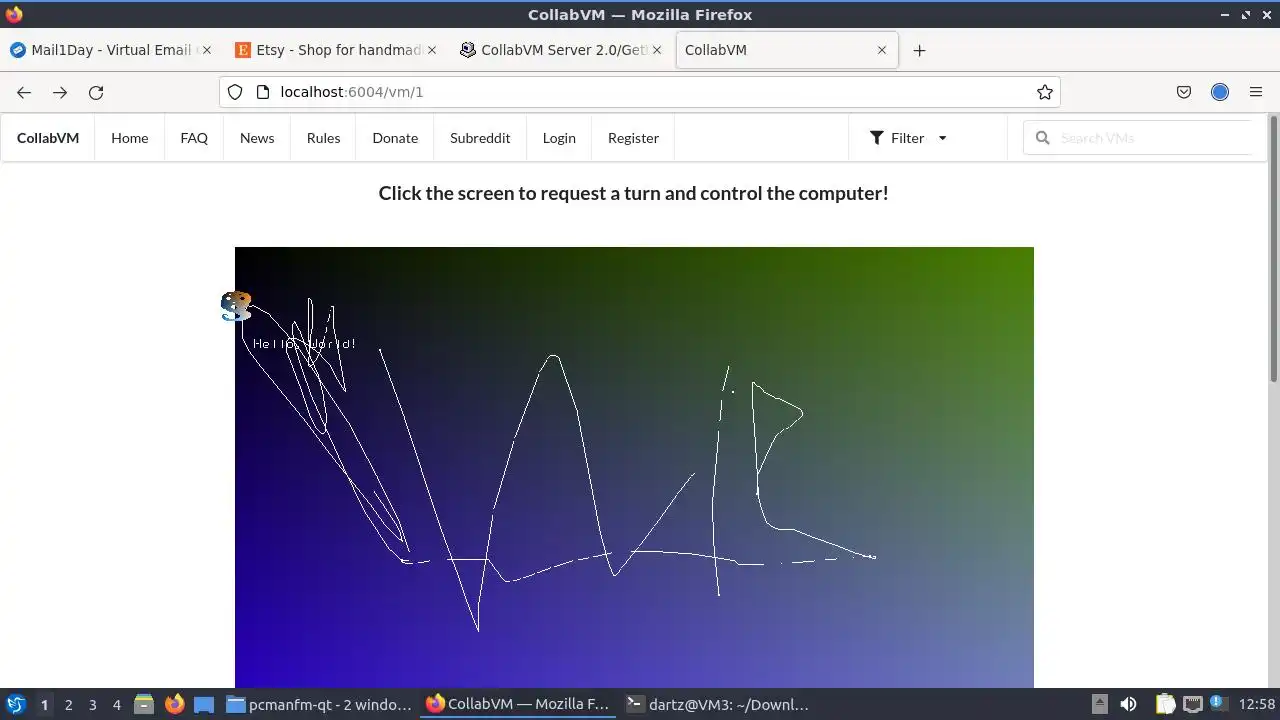
Task: Go back to the previous page
Action: point(24,92)
